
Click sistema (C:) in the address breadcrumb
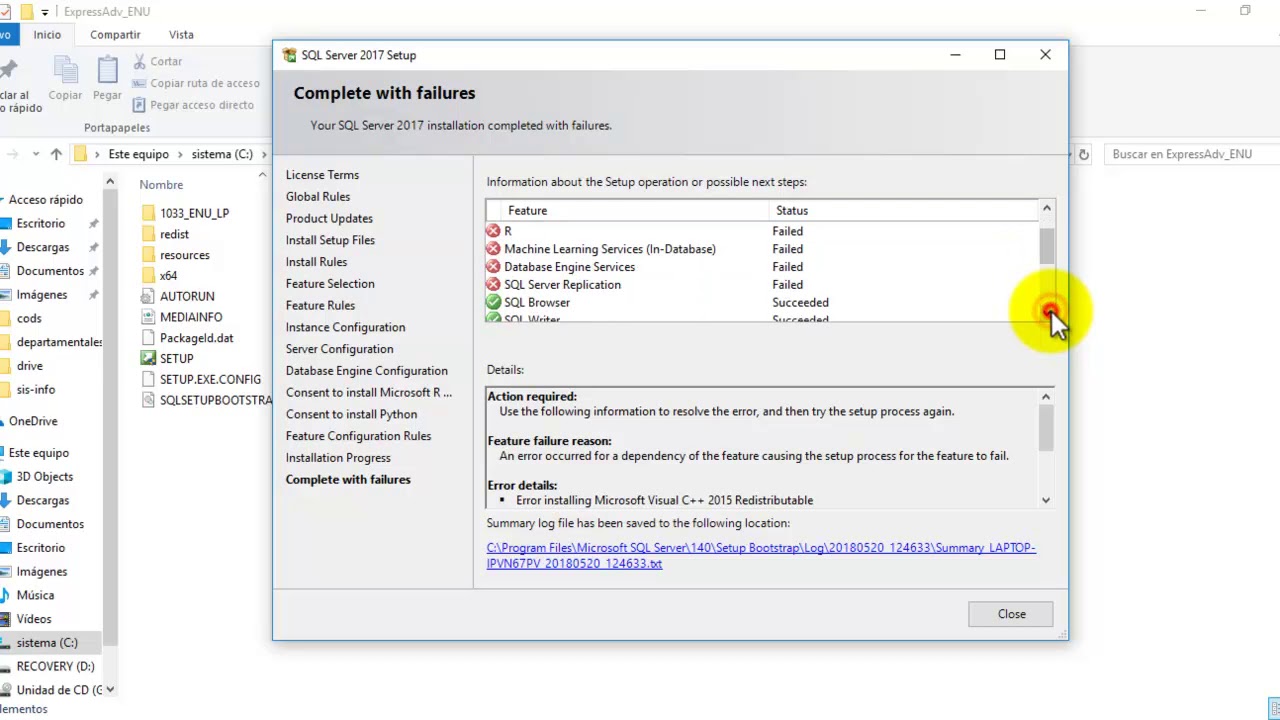[222, 154]
